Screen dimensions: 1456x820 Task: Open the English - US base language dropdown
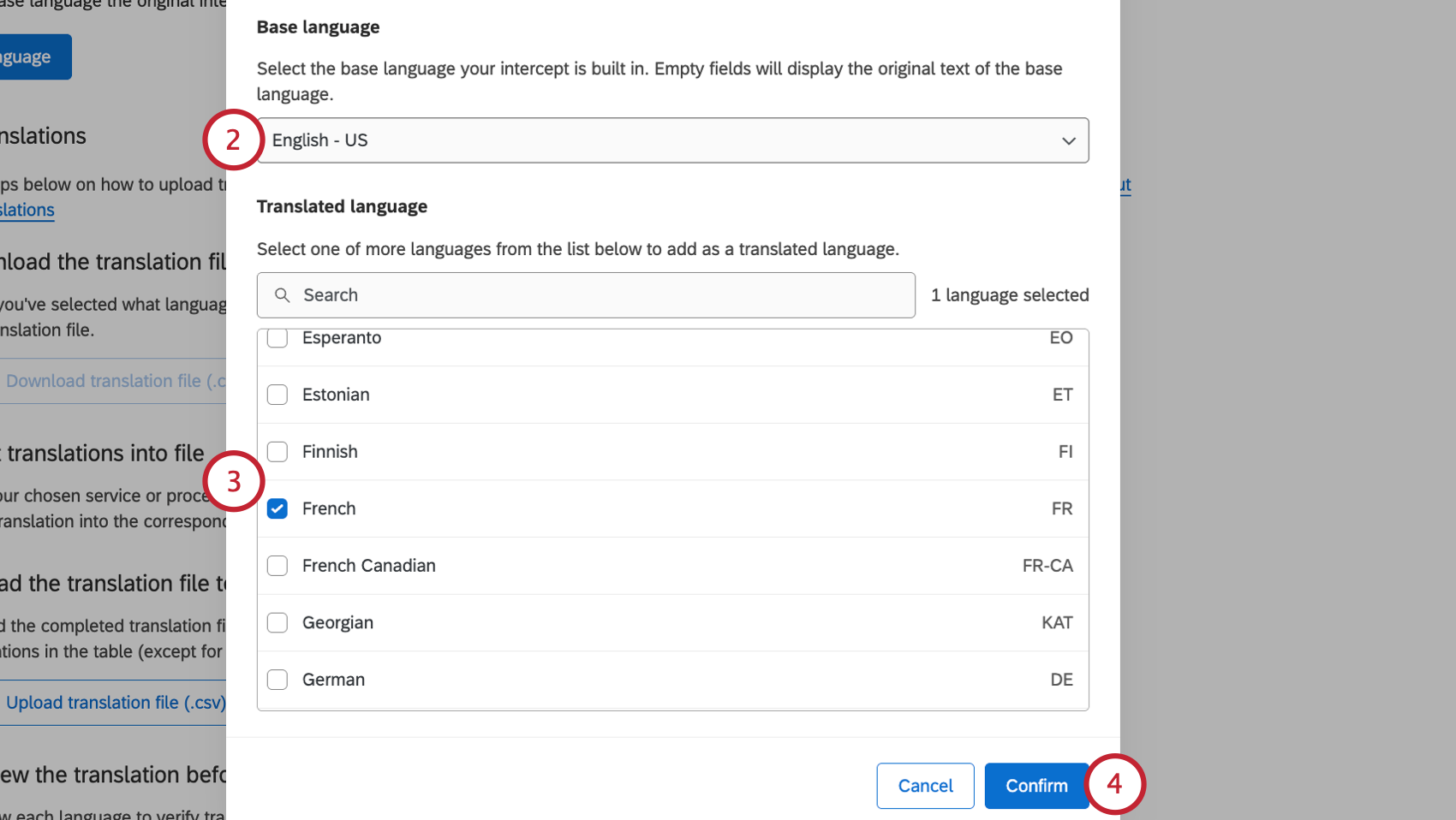click(673, 140)
